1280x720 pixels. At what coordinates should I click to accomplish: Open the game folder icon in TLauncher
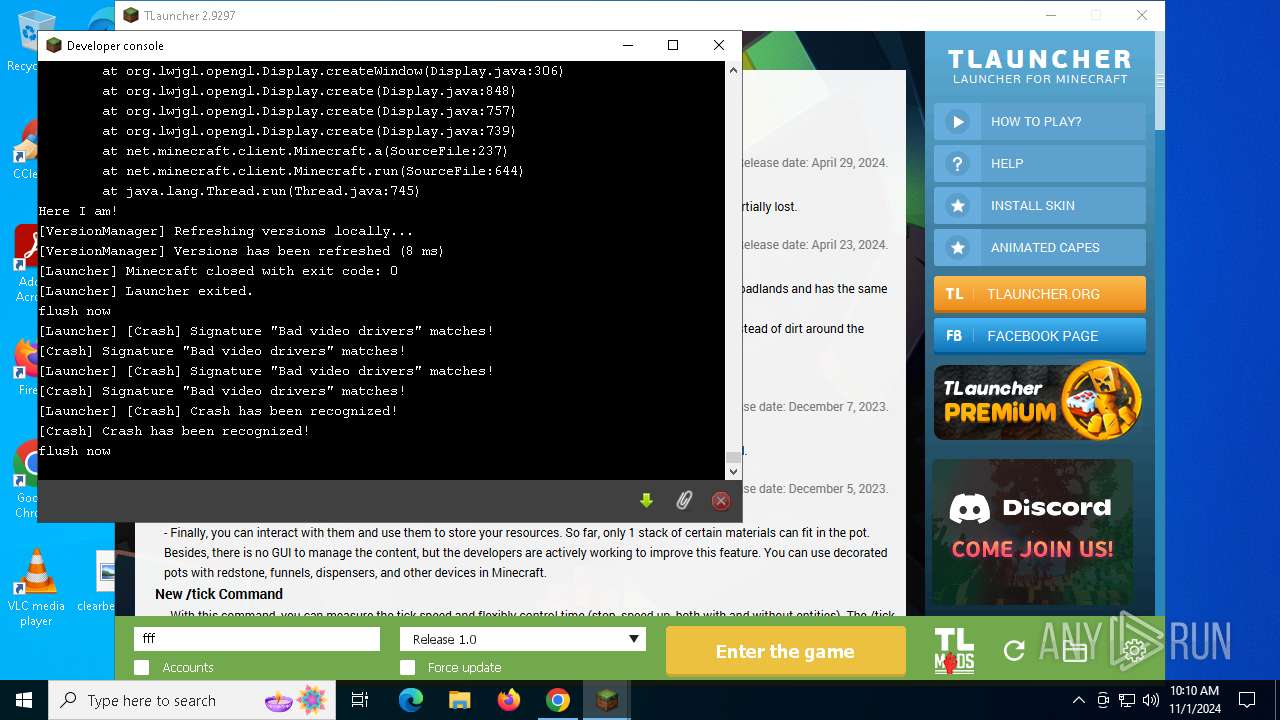pyautogui.click(x=1075, y=651)
